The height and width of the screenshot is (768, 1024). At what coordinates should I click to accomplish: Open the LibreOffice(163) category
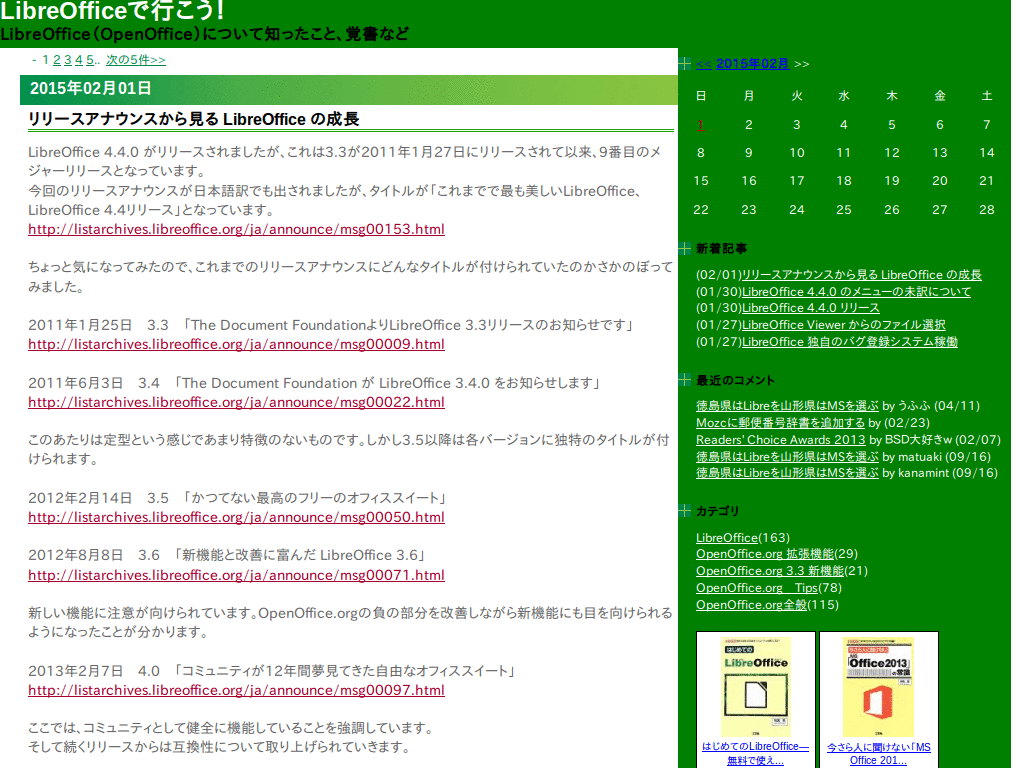(727, 537)
